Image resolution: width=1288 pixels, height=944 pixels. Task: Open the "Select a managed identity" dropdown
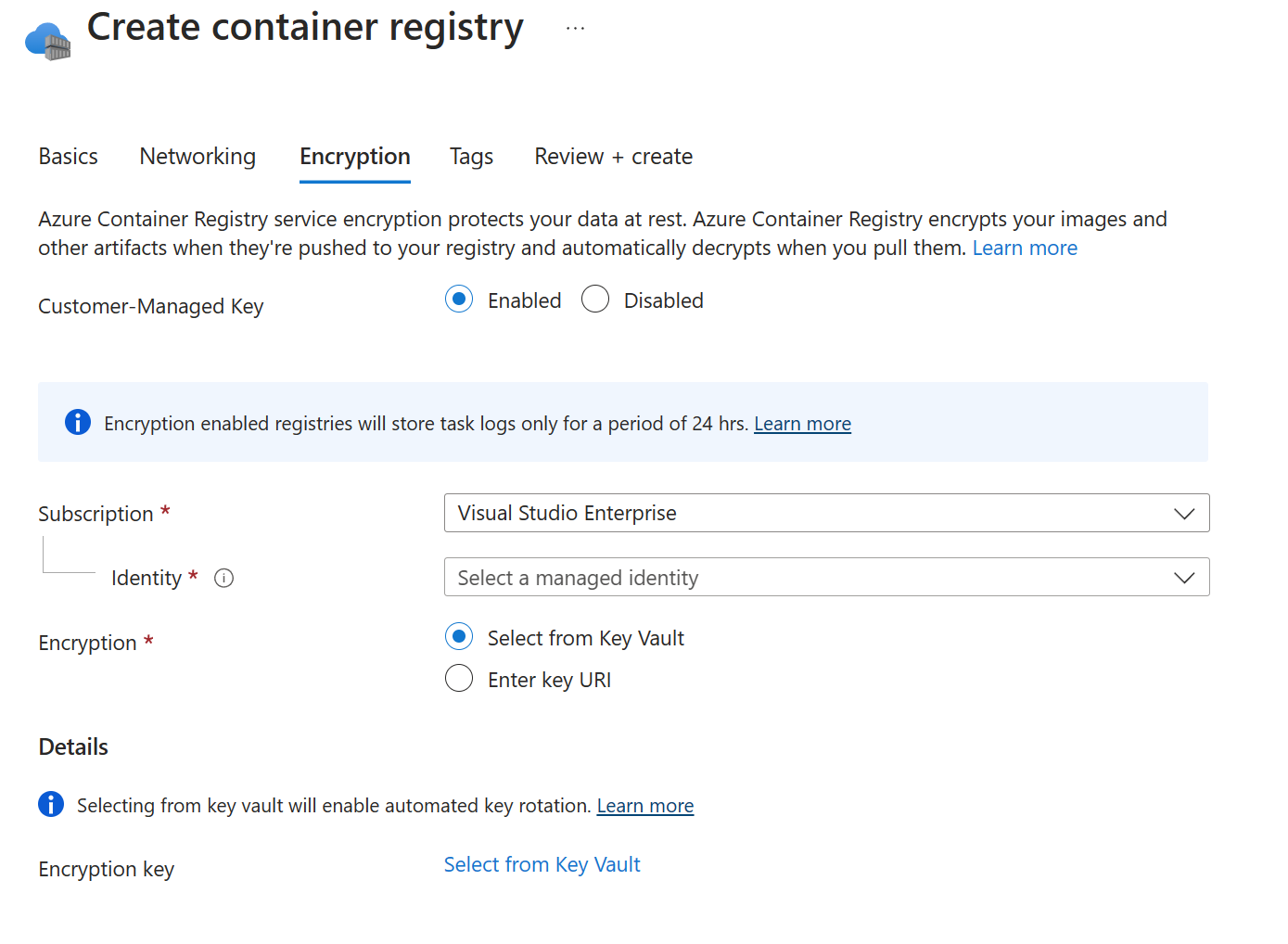[826, 577]
